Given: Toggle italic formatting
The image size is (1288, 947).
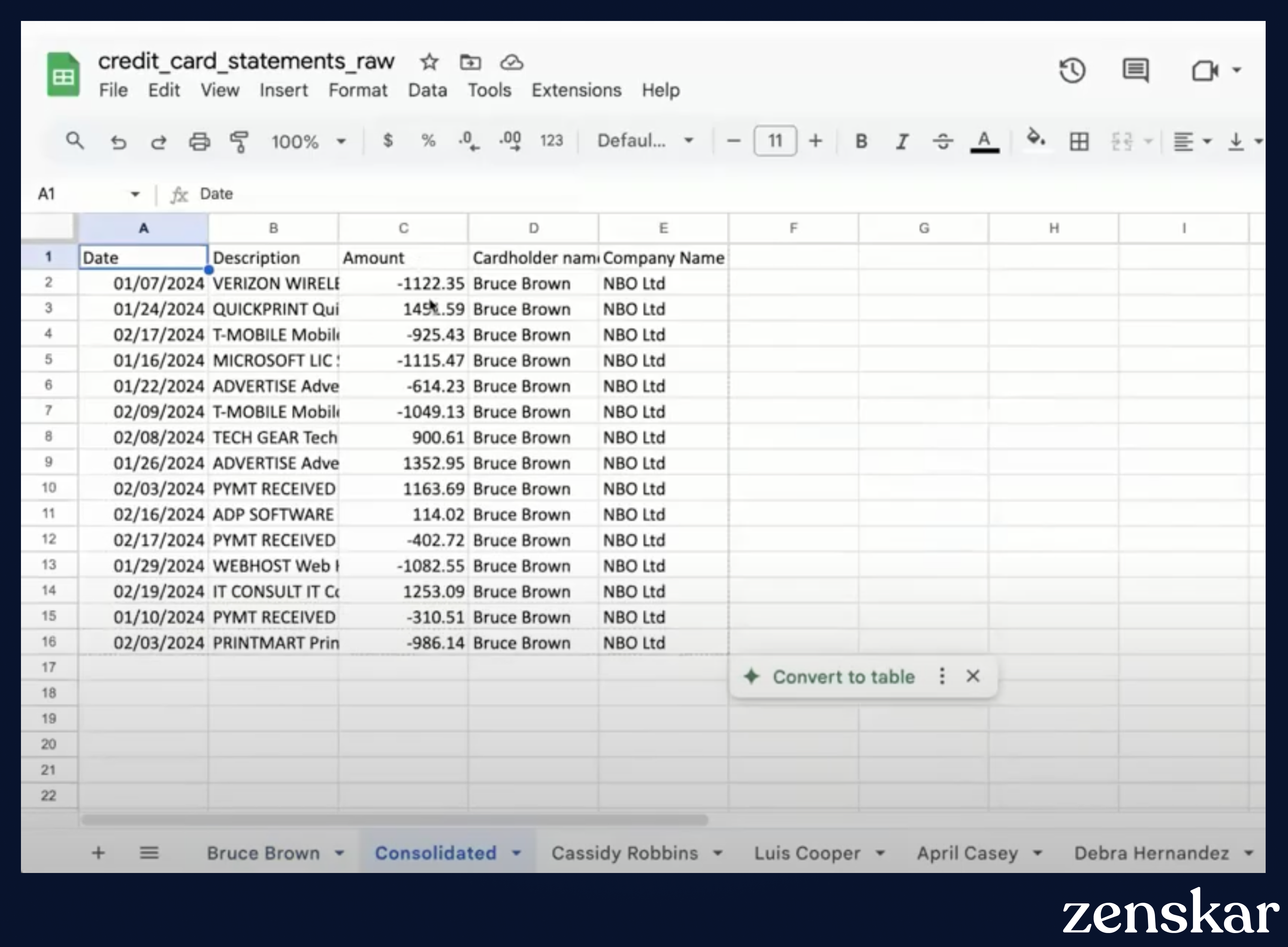Looking at the screenshot, I should click(902, 141).
